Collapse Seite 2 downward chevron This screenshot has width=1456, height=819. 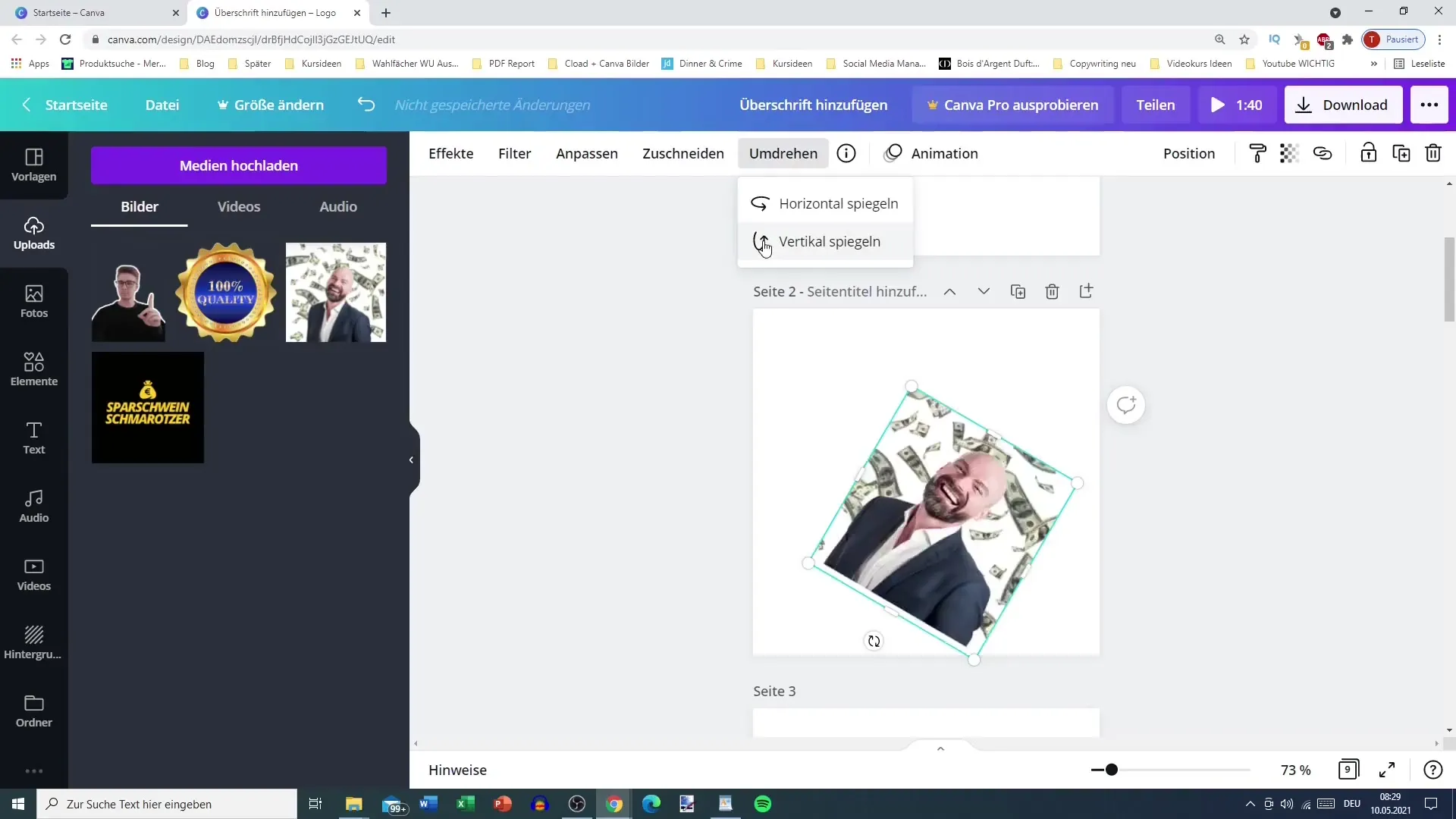pyautogui.click(x=984, y=291)
